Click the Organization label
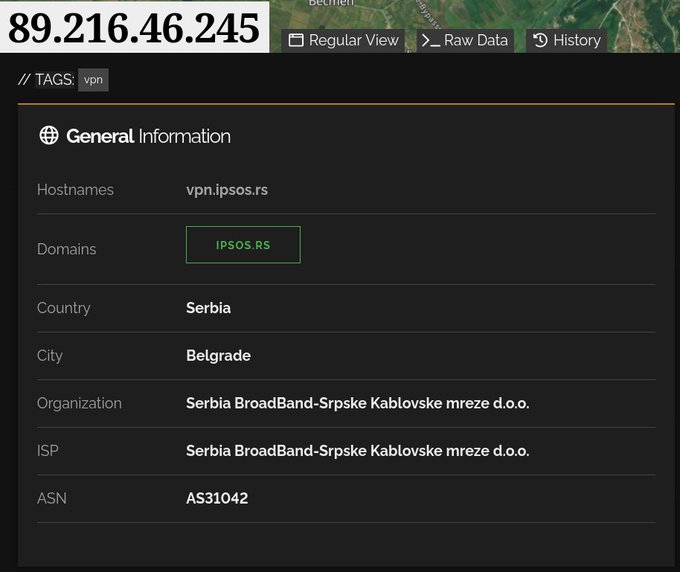Image resolution: width=680 pixels, height=572 pixels. click(79, 403)
